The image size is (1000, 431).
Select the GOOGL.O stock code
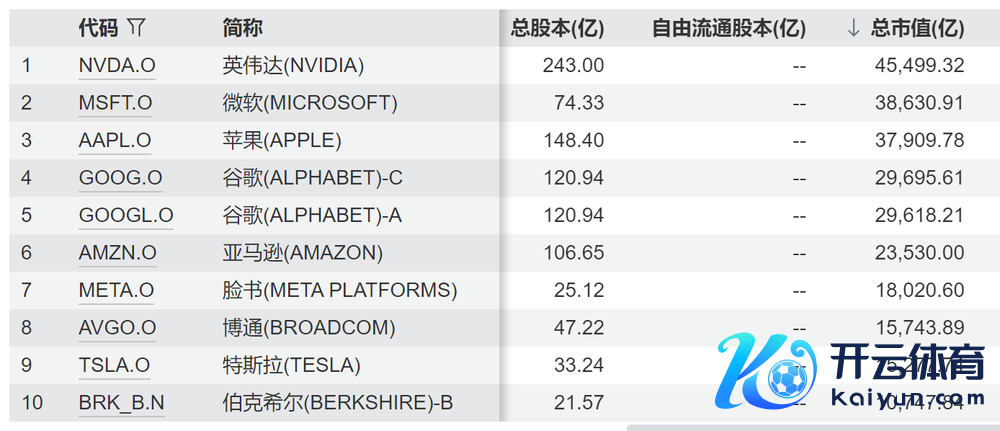[126, 215]
